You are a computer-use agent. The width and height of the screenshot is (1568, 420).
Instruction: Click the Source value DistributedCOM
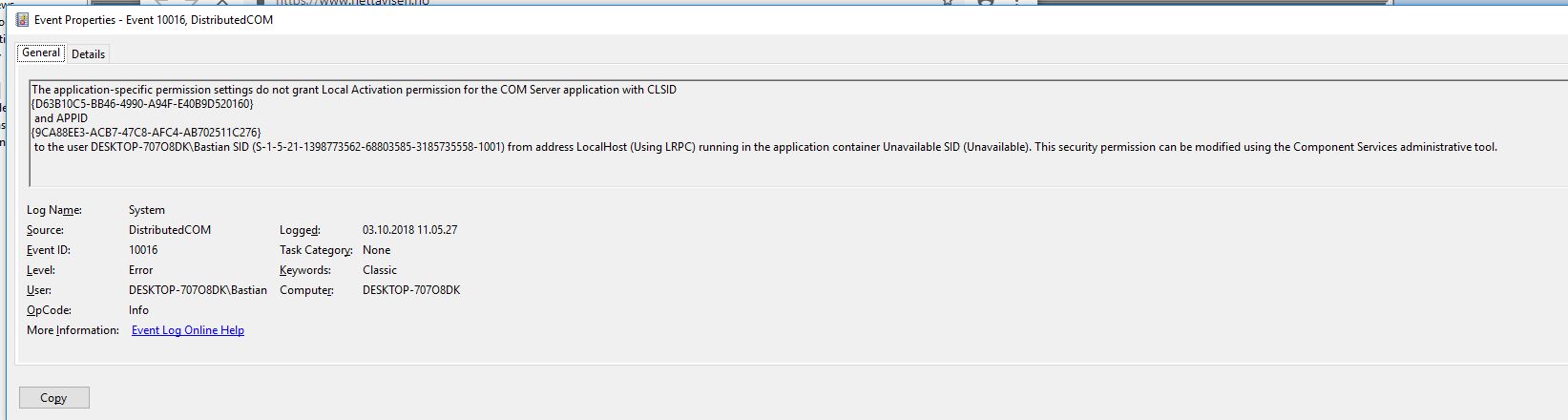point(169,230)
